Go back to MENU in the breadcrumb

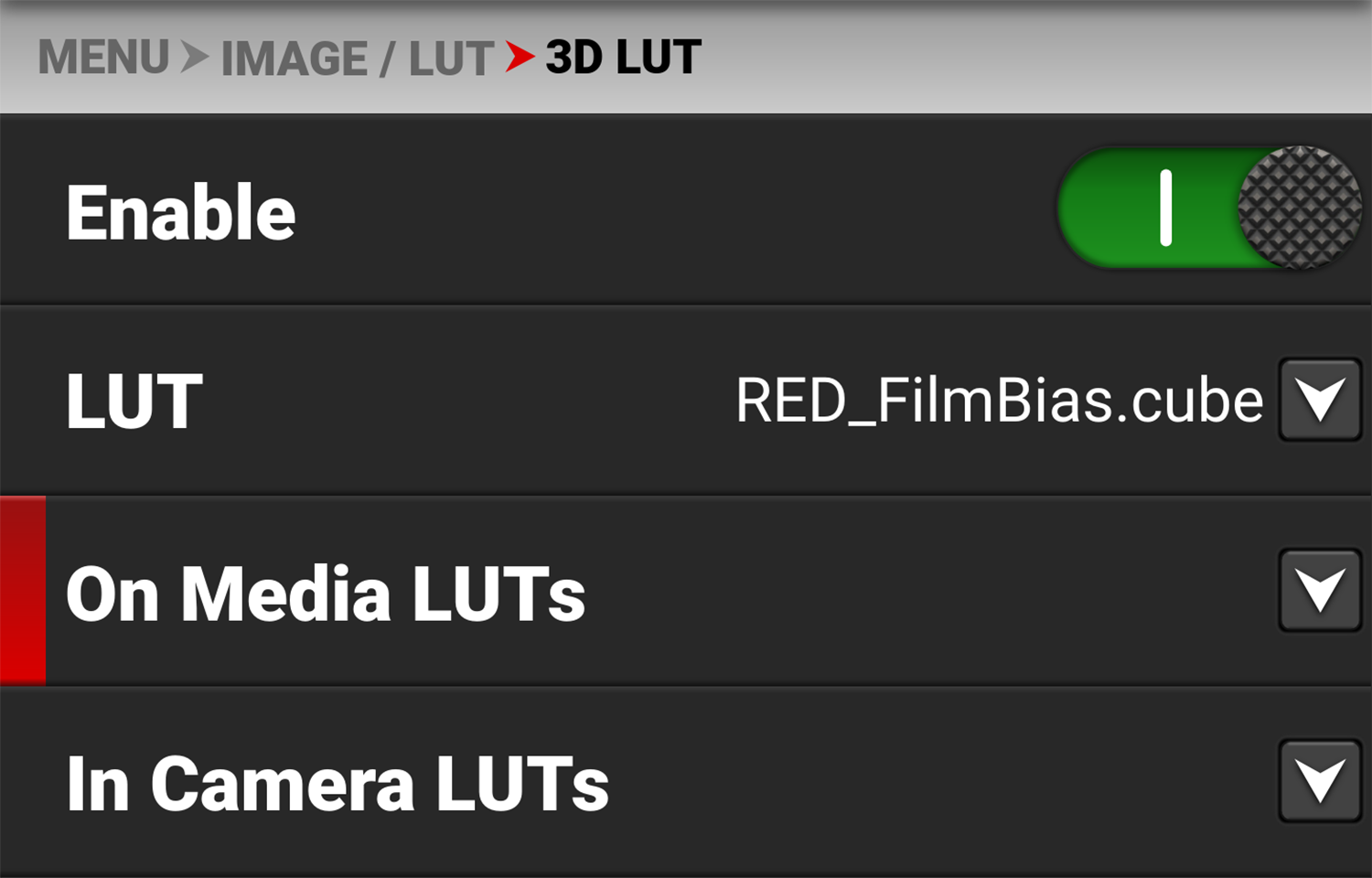tap(103, 58)
